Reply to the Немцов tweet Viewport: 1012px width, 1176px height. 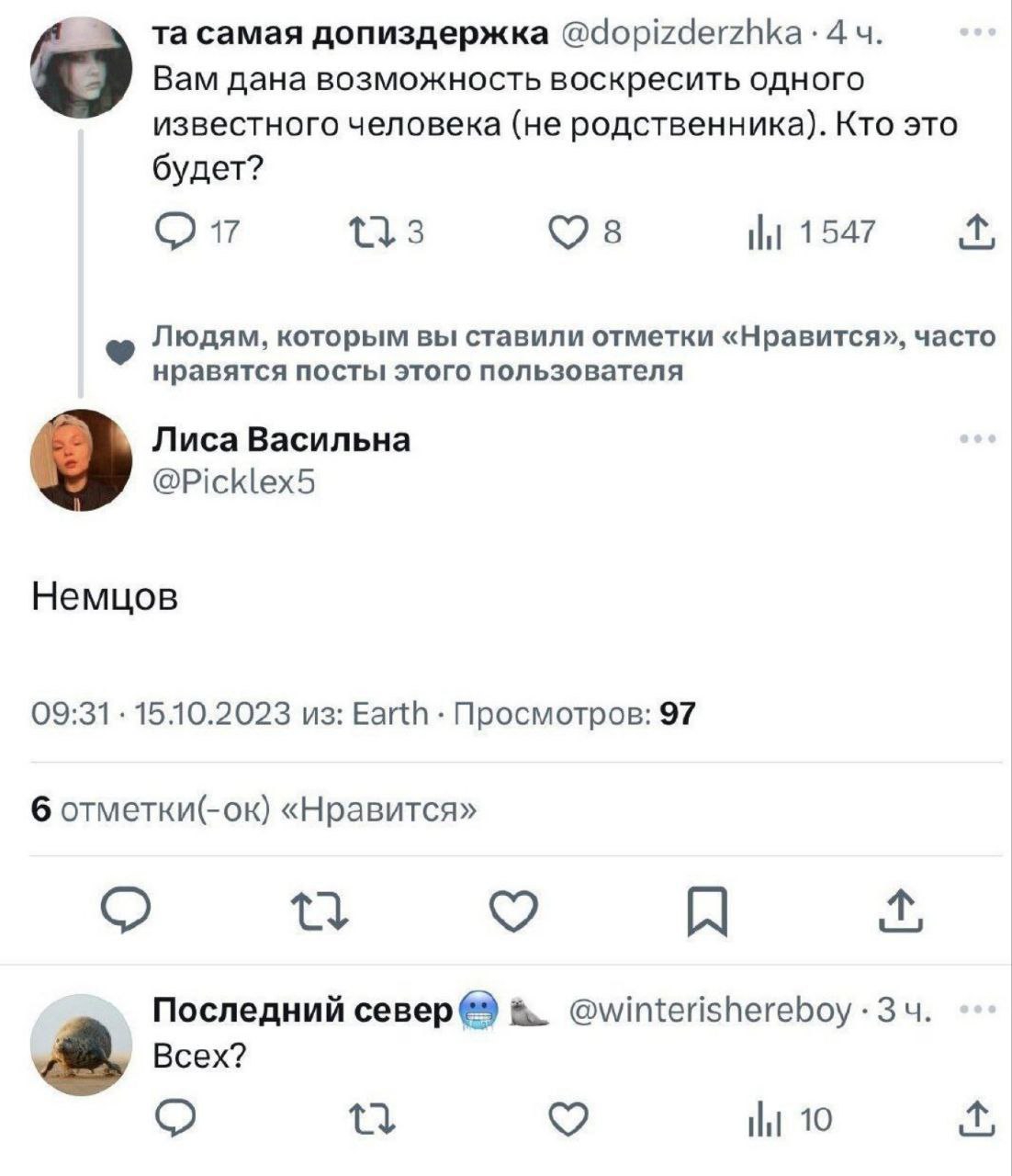(129, 910)
